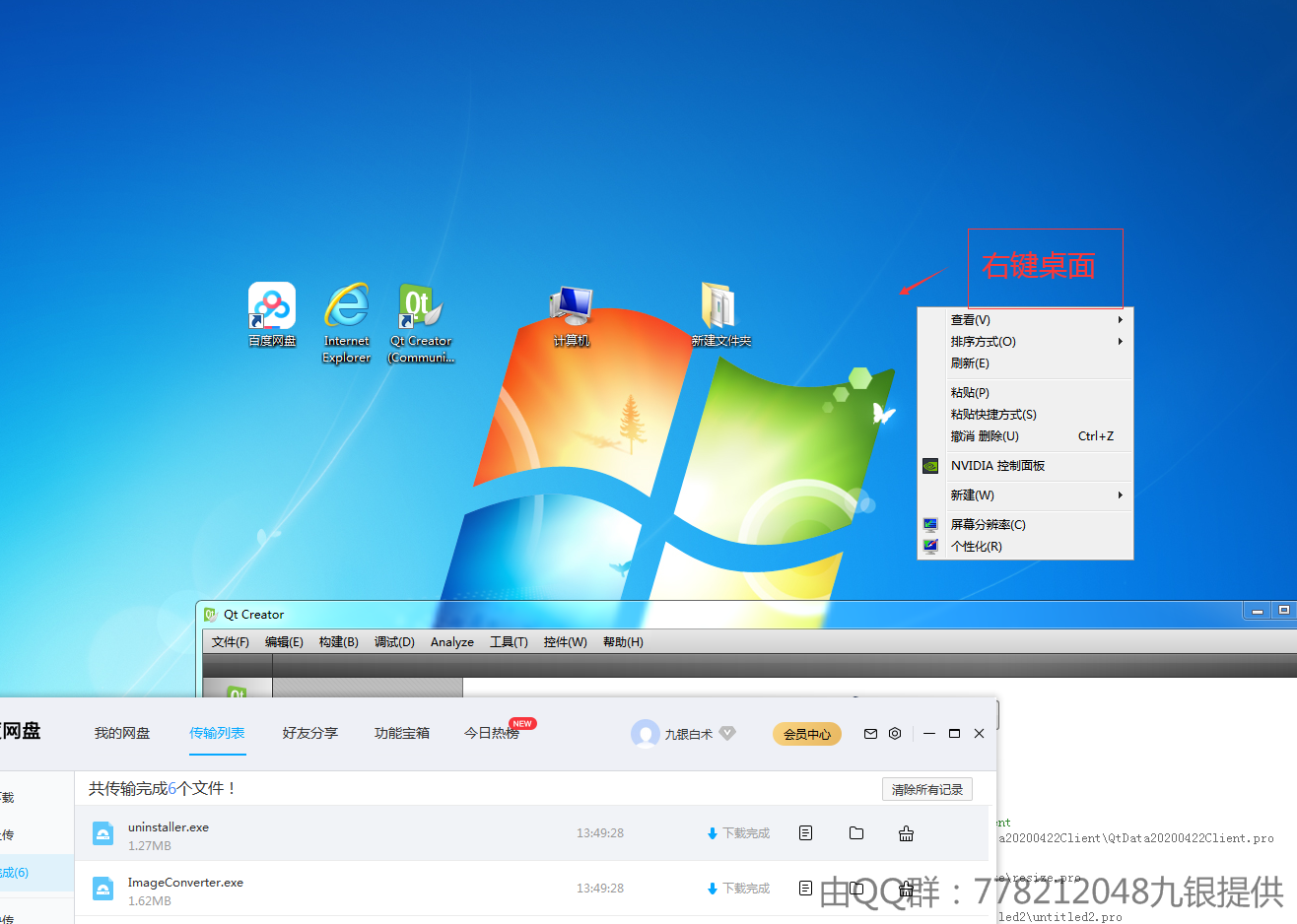Select the 计算机 desktop icon
The image size is (1297, 924).
click(572, 314)
